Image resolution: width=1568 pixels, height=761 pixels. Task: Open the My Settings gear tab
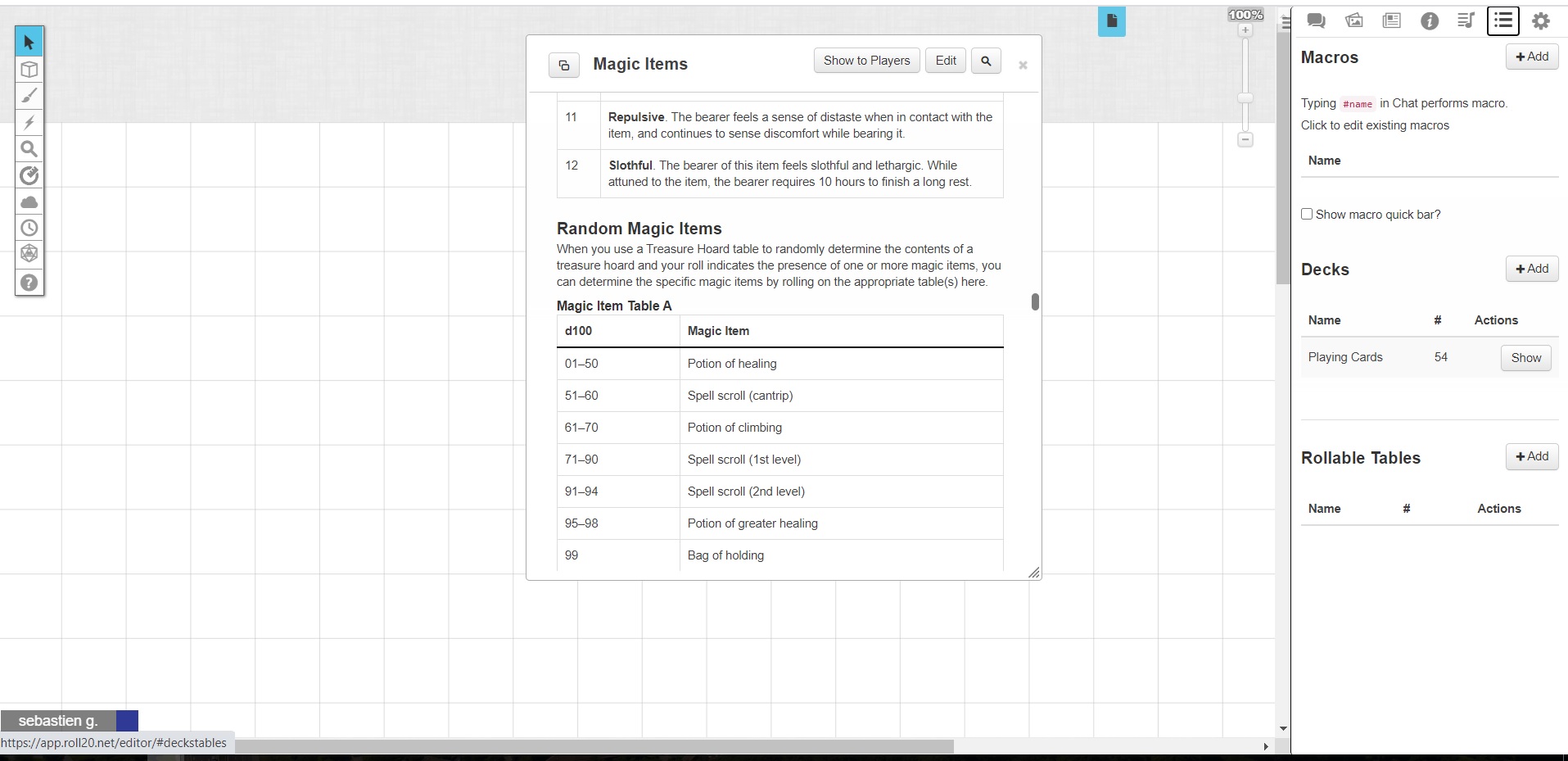(x=1541, y=20)
